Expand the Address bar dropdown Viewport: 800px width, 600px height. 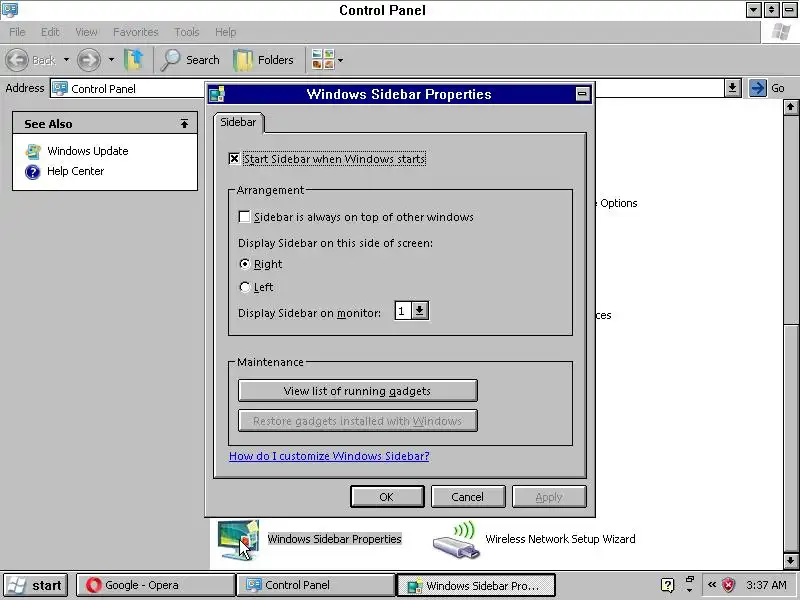pyautogui.click(x=732, y=88)
